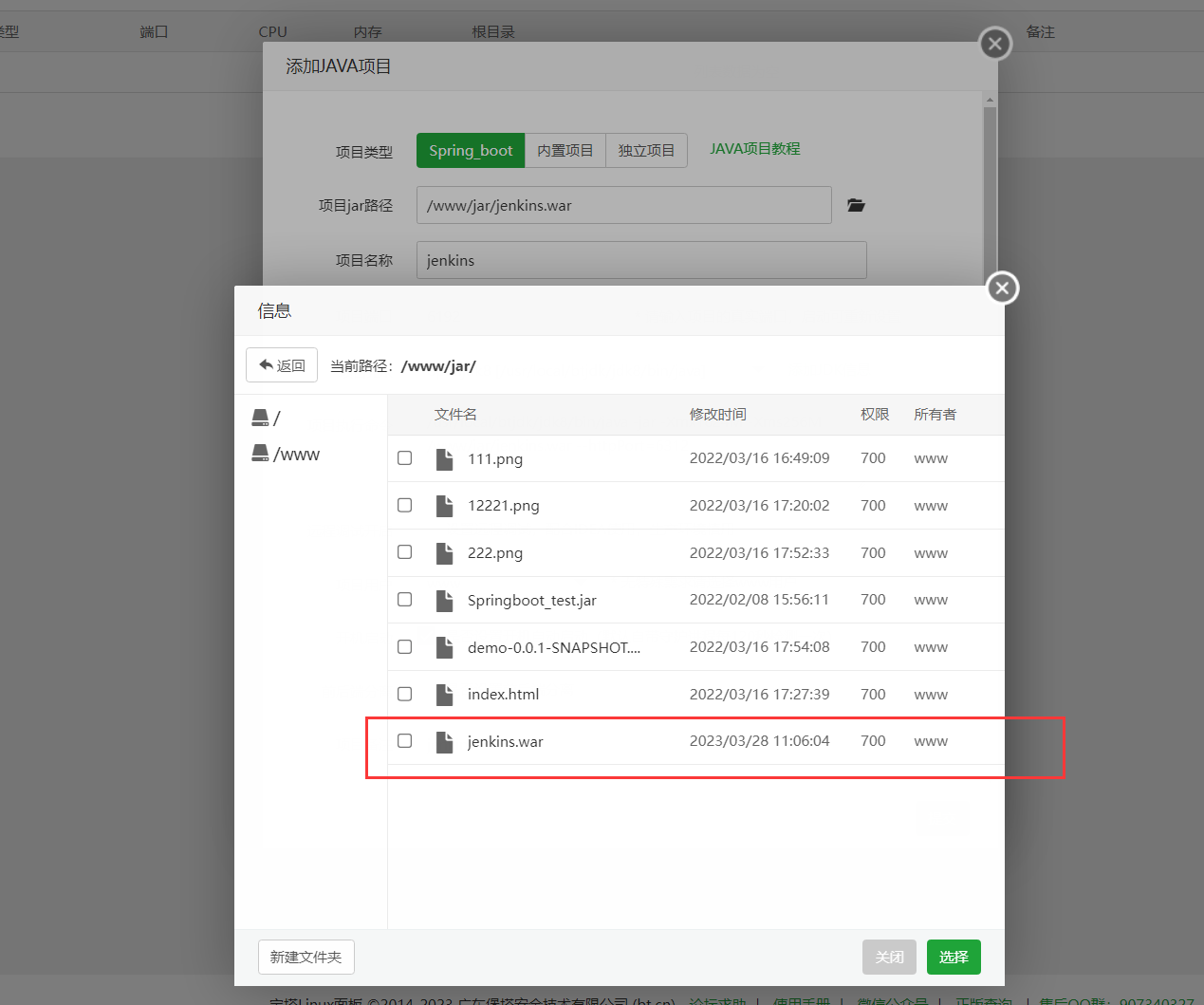1204x1005 pixels.
Task: Click the green 选择 button
Action: click(954, 957)
